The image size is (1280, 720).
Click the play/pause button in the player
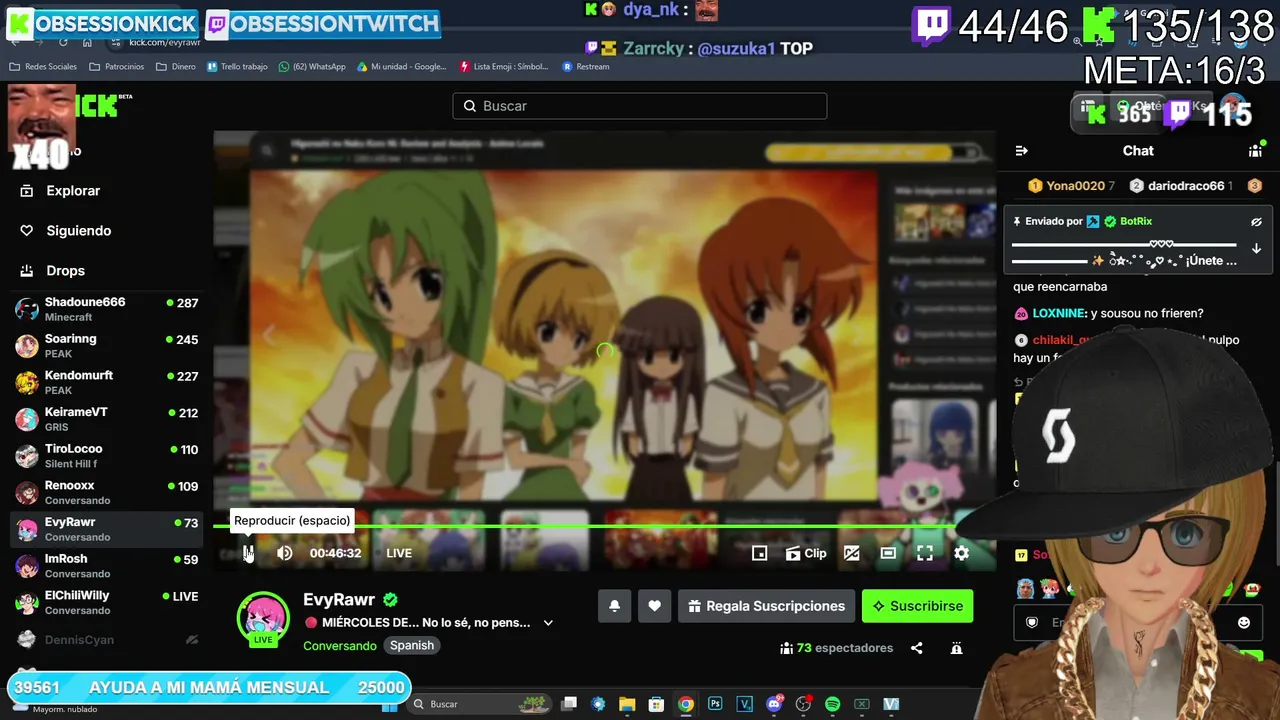click(x=248, y=553)
